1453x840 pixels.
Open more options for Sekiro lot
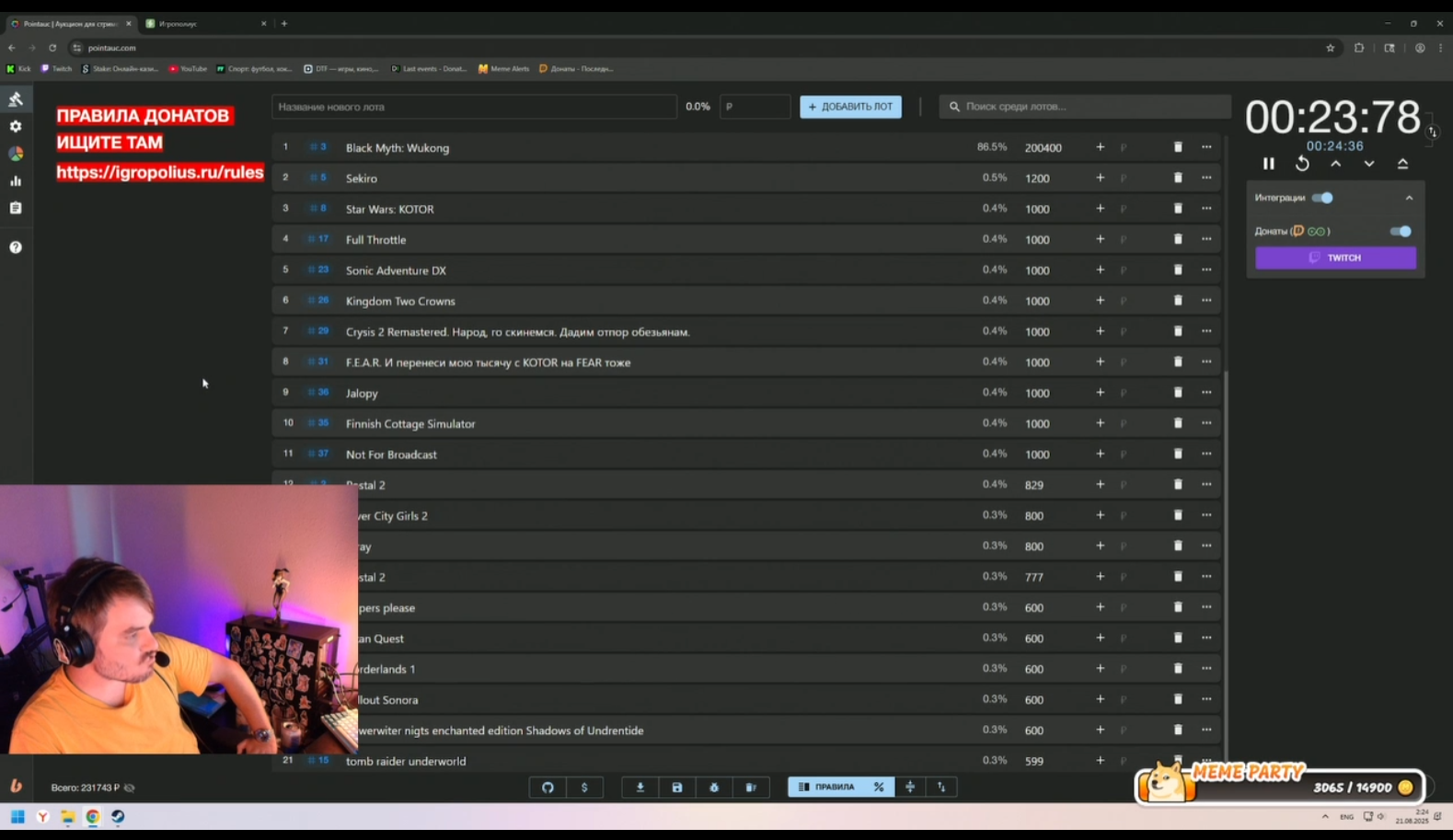[x=1206, y=178]
